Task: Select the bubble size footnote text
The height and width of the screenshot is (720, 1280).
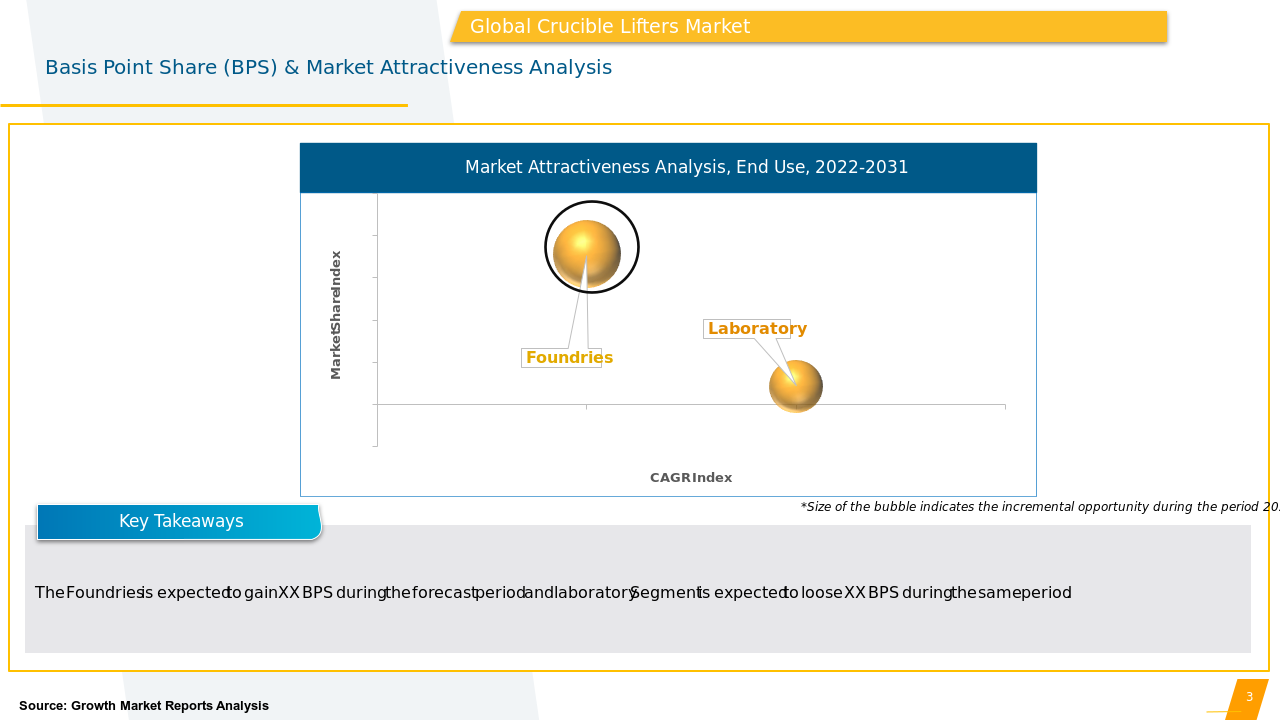Action: click(x=1038, y=507)
